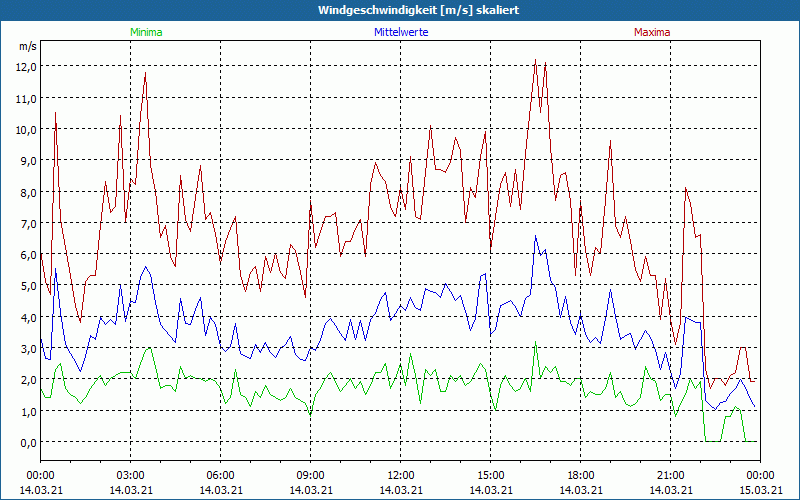Click the 06:00 time axis label
800x500 pixels.
220,476
